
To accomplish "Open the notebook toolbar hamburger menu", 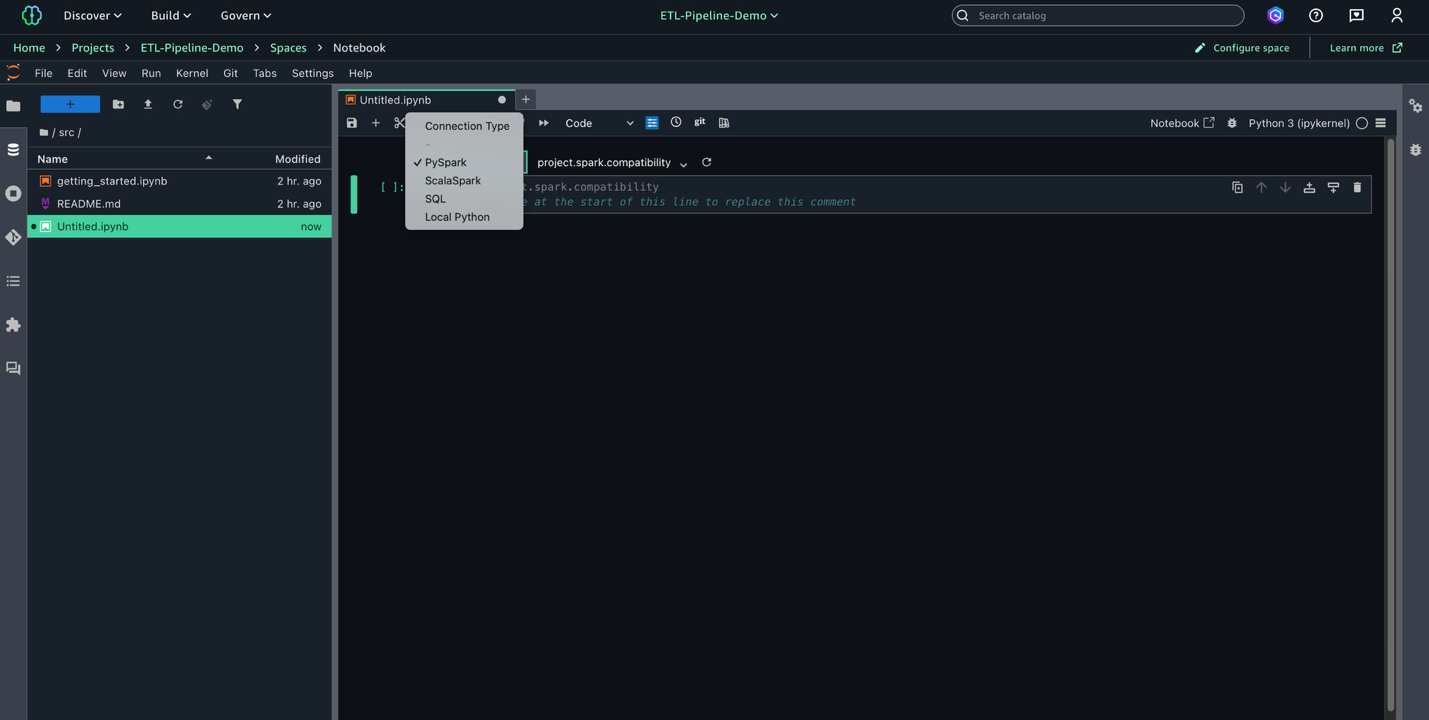I will click(1381, 123).
